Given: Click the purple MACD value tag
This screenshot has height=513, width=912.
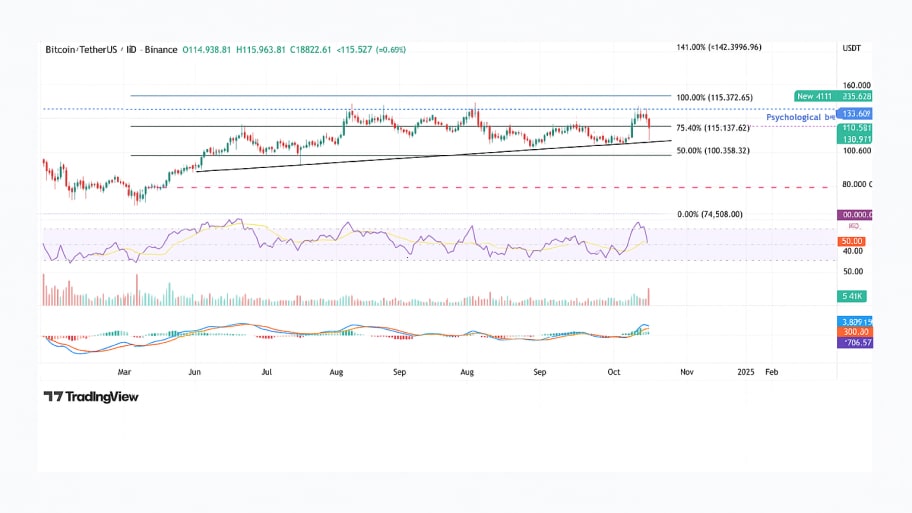Looking at the screenshot, I should pos(856,342).
